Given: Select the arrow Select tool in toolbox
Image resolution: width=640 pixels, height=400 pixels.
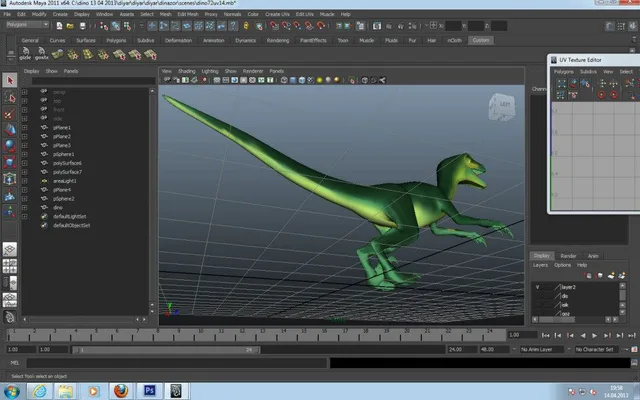Looking at the screenshot, I should pyautogui.click(x=10, y=80).
